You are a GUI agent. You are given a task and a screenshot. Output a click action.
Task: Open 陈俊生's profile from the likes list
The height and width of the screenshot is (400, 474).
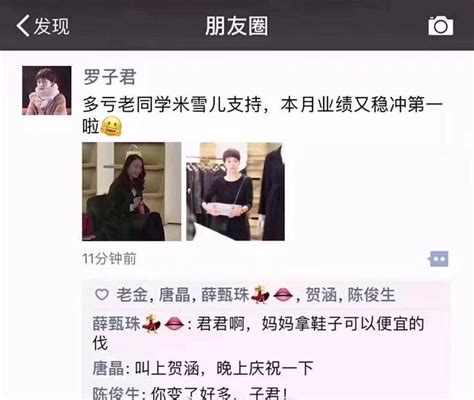(x=372, y=295)
